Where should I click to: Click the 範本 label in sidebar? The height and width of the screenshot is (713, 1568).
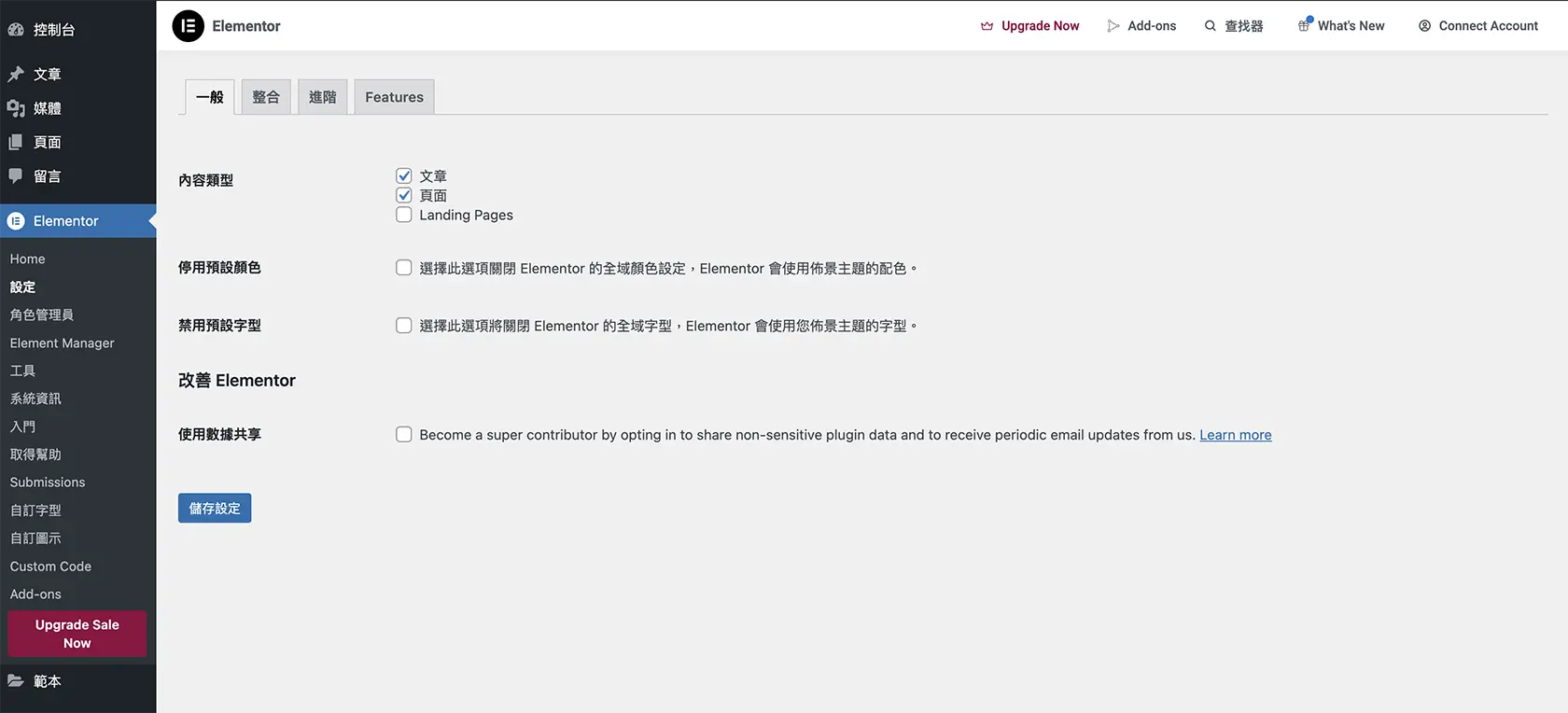coord(48,681)
